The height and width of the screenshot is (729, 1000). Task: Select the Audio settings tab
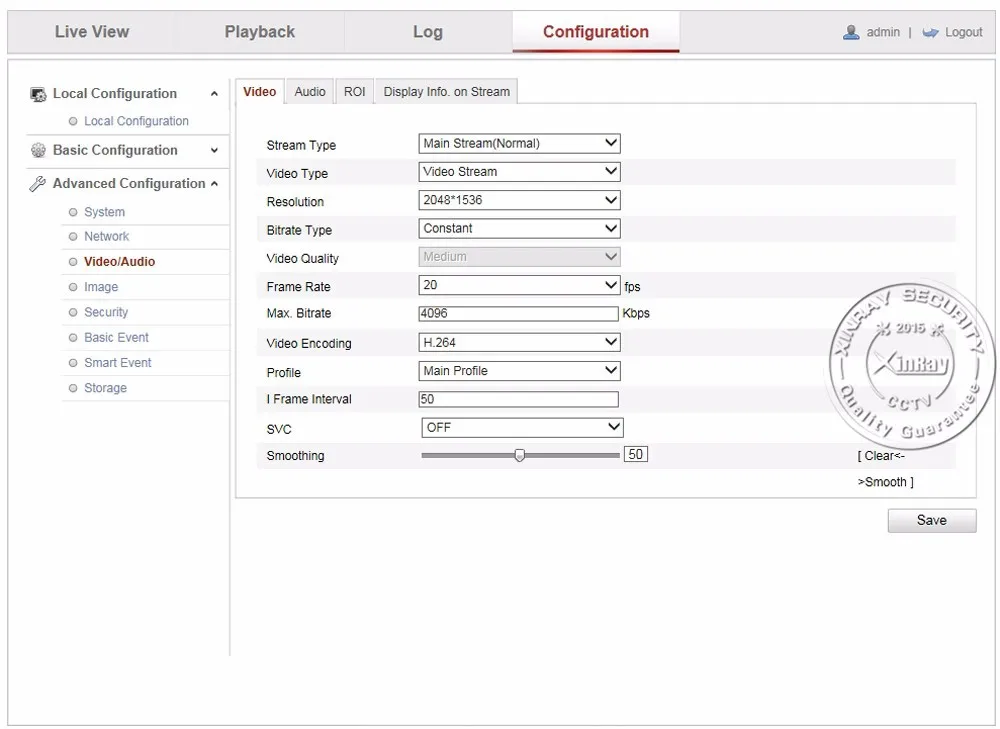[310, 92]
